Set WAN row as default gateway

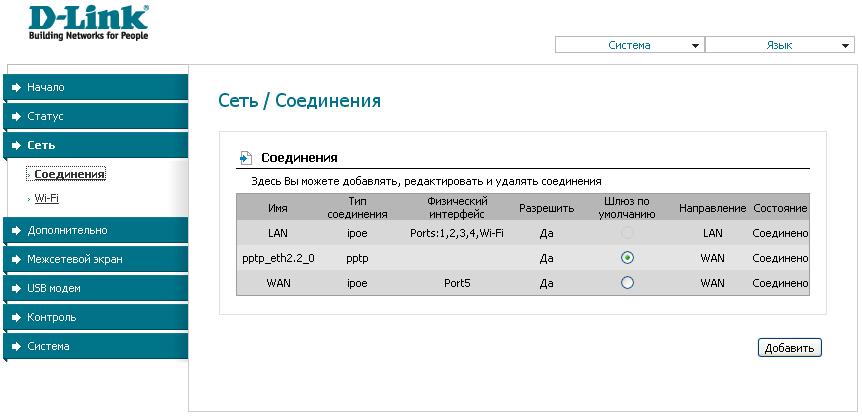pos(627,282)
